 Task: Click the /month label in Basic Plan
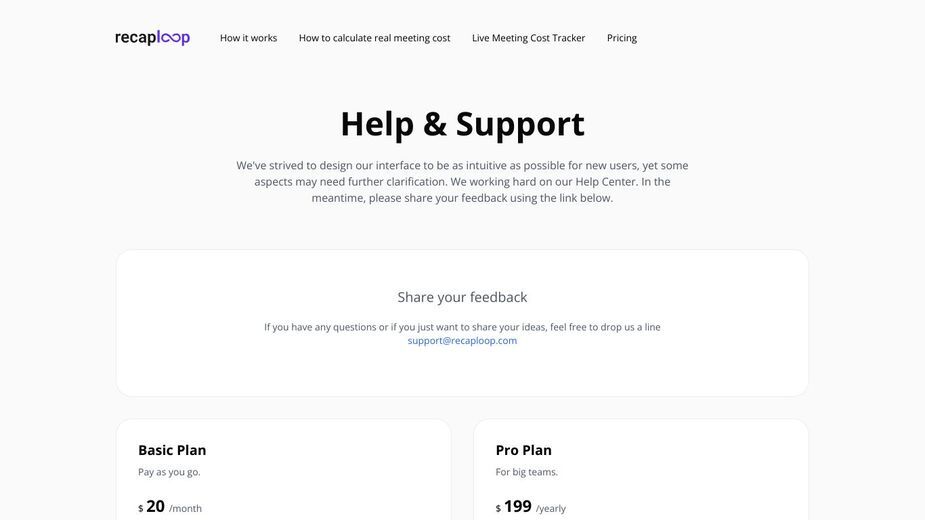(x=185, y=508)
